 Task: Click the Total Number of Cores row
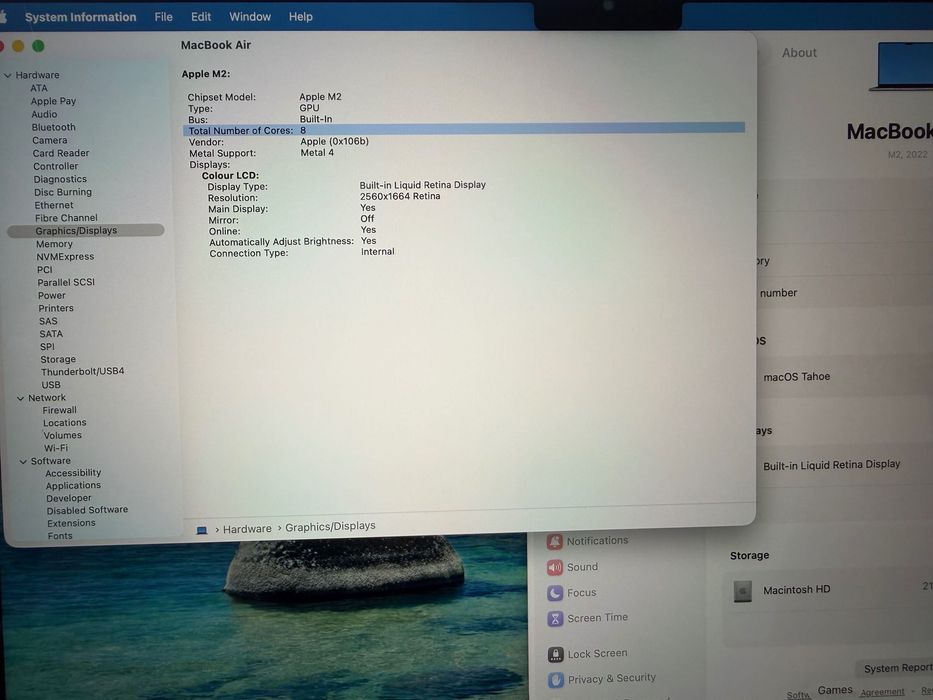pos(464,130)
